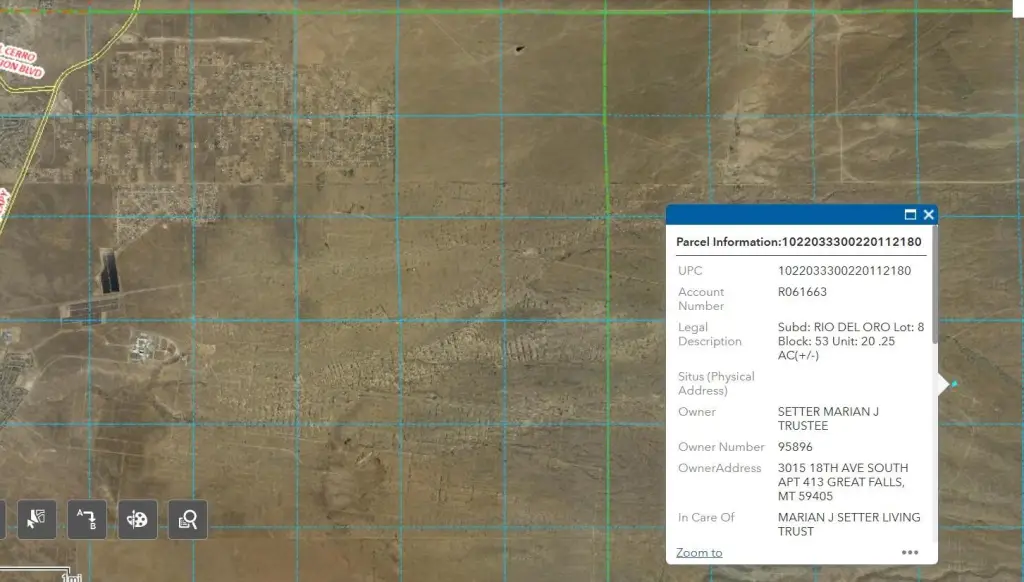The height and width of the screenshot is (582, 1024).
Task: Click the highlighted cyan parcel on map
Action: click(954, 385)
